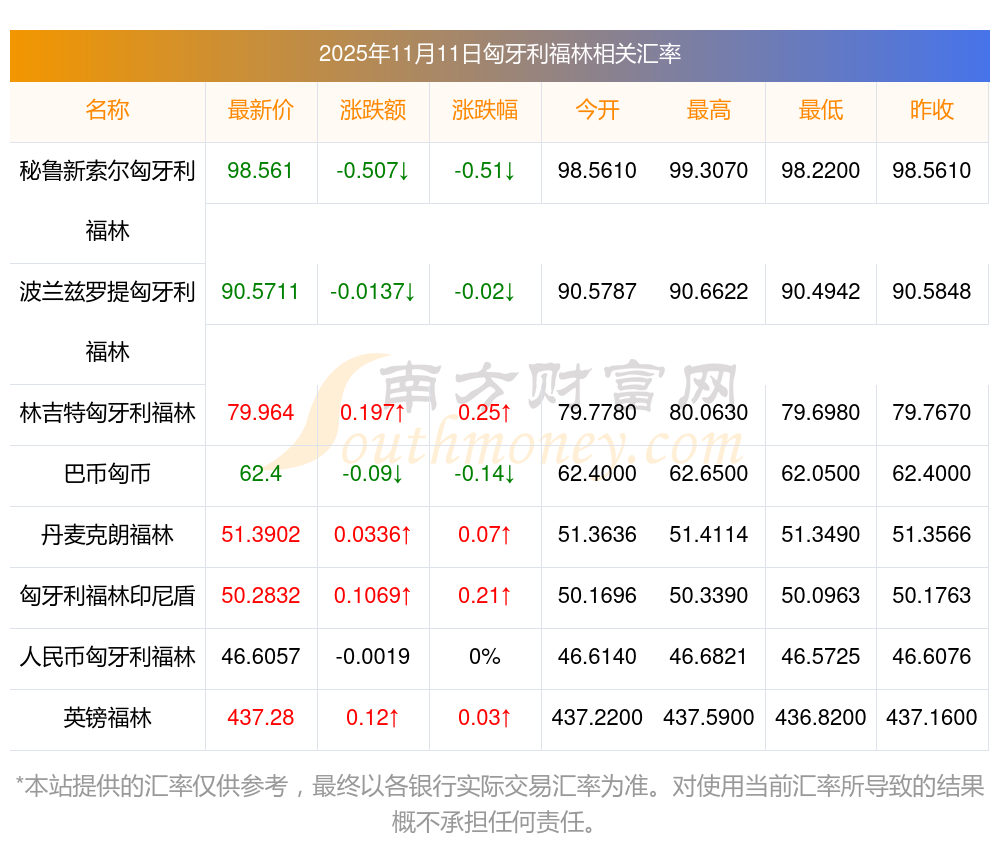Click latest price 50.2832
Screen dimensions: 1000x853
tap(260, 596)
